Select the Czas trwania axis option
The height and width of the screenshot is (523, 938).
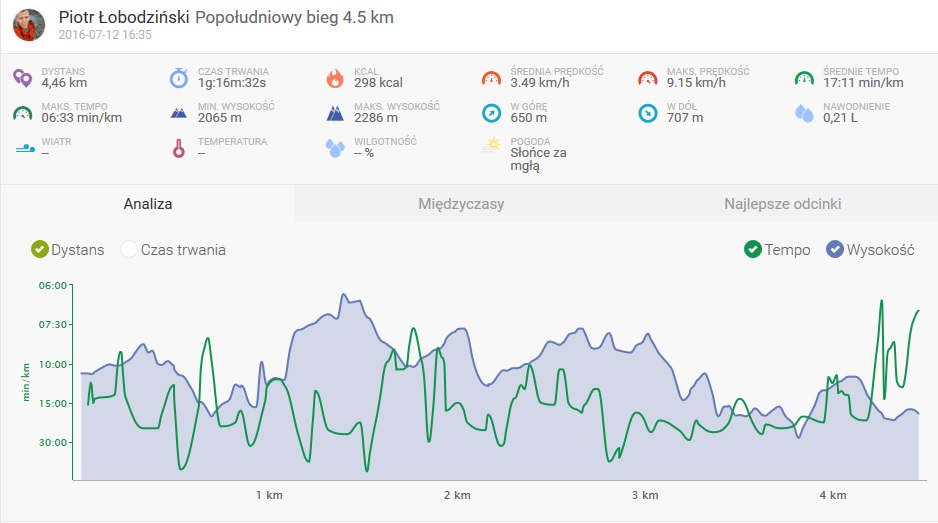click(x=128, y=250)
